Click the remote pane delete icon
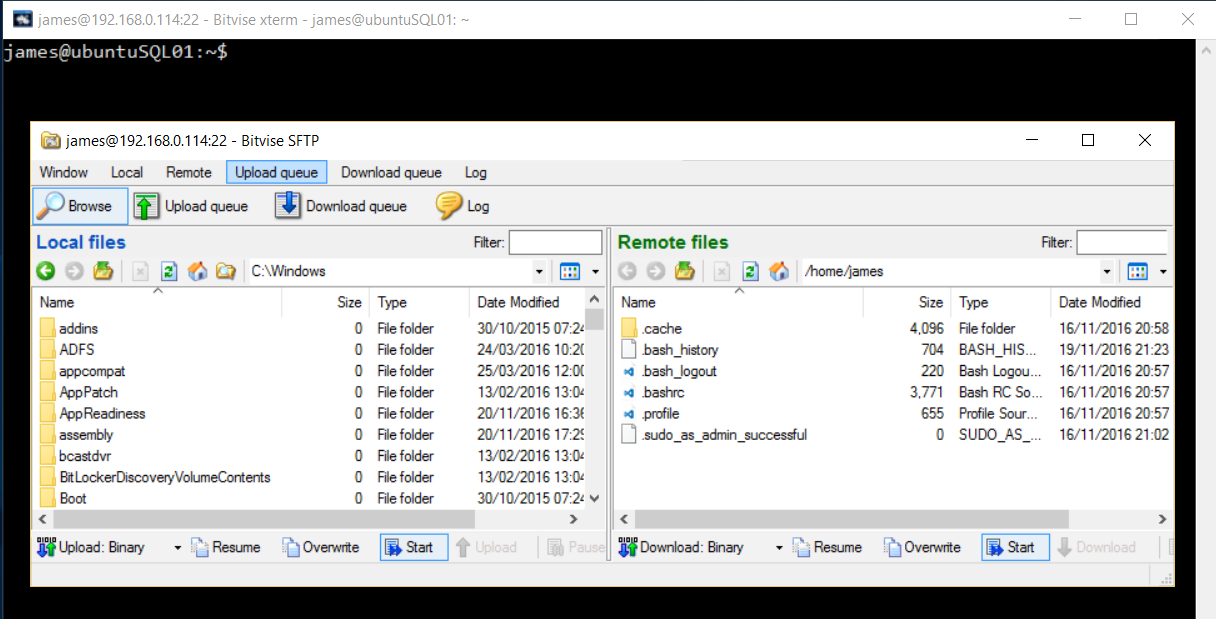Image resolution: width=1216 pixels, height=619 pixels. (723, 271)
